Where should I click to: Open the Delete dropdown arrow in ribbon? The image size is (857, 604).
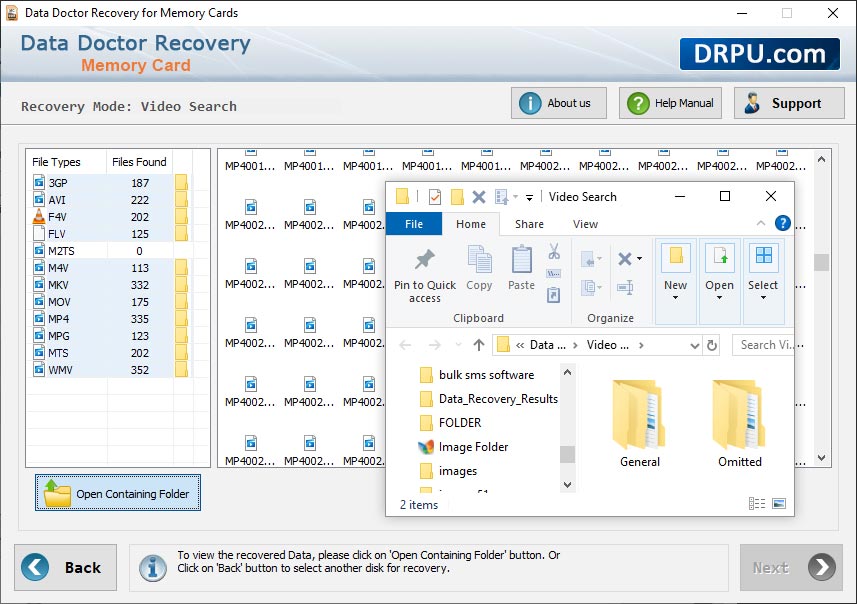pyautogui.click(x=639, y=259)
